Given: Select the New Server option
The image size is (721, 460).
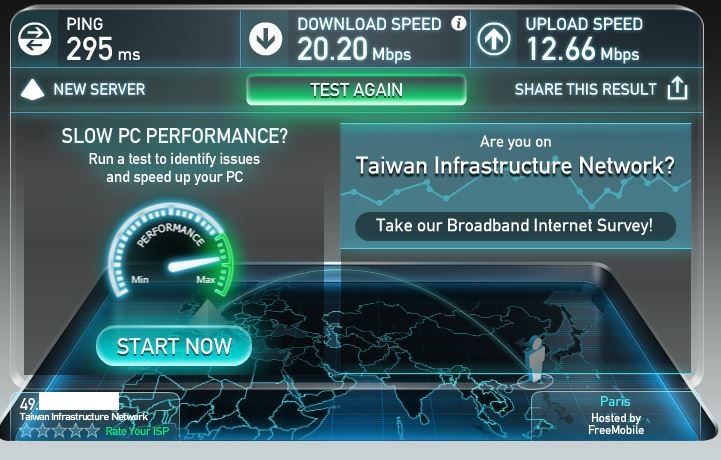Looking at the screenshot, I should coord(99,89).
